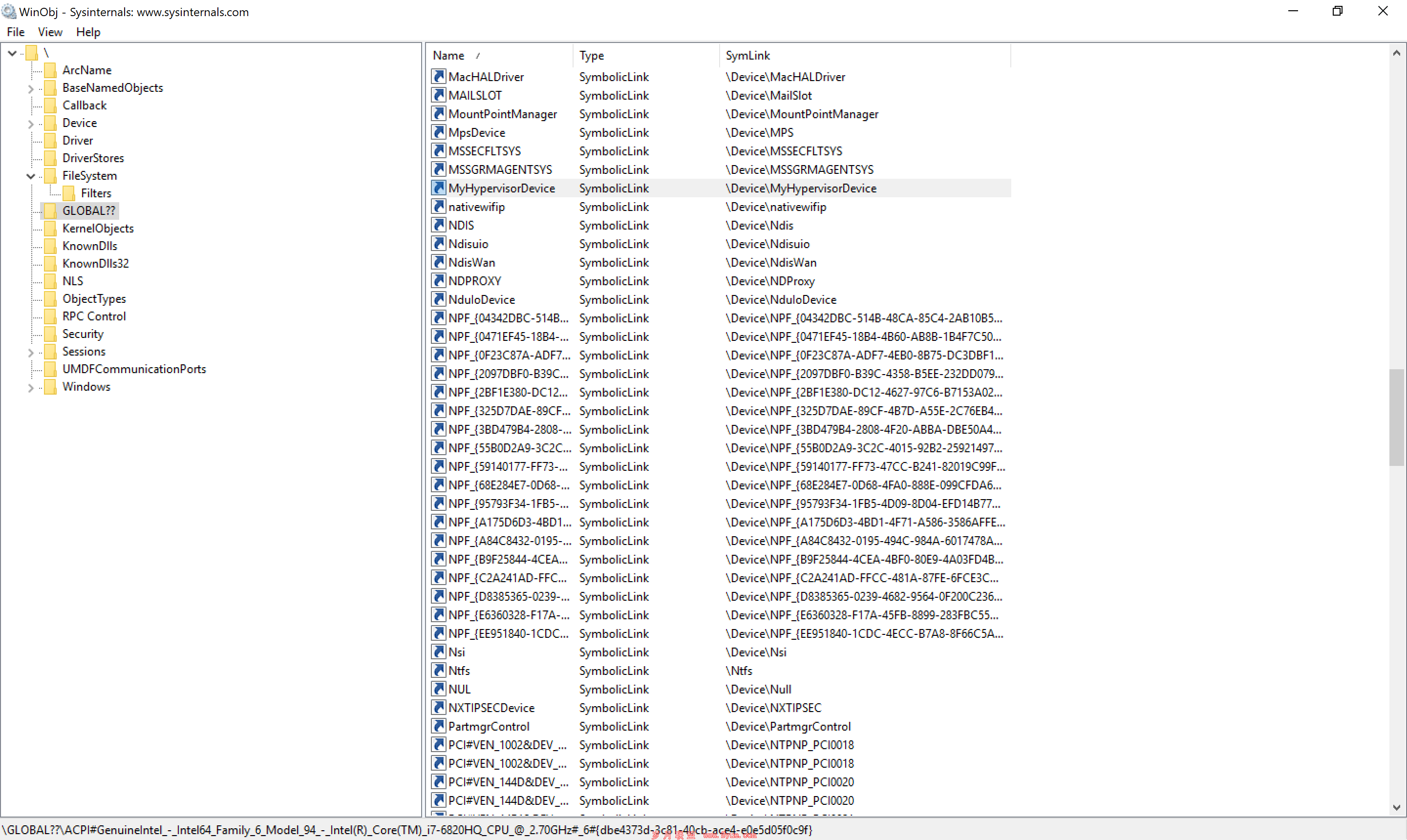Collapse the FileSystem tree node
Screen dimensions: 1407x840
pos(31,176)
